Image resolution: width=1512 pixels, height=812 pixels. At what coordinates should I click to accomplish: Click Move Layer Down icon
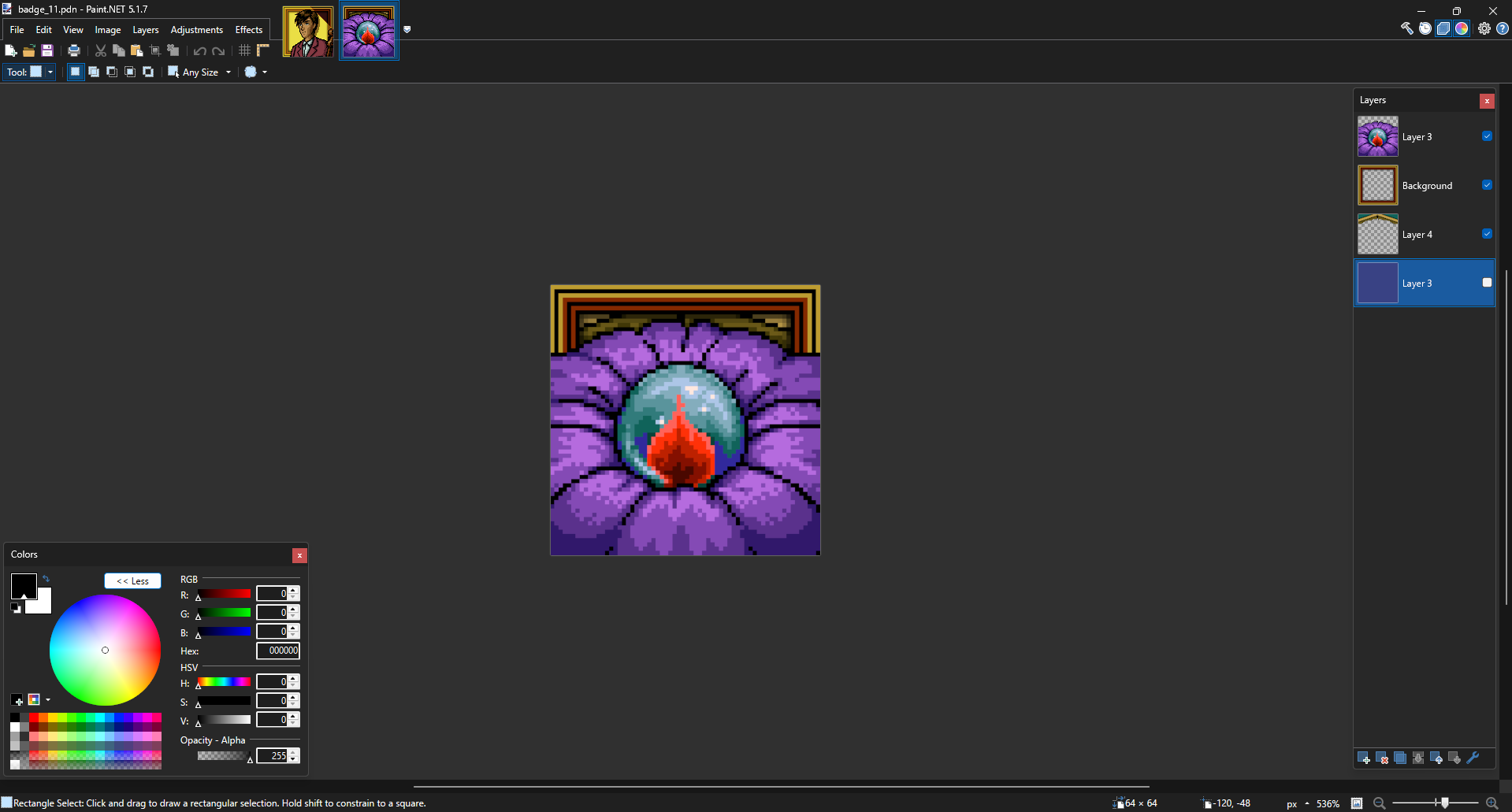(1454, 758)
